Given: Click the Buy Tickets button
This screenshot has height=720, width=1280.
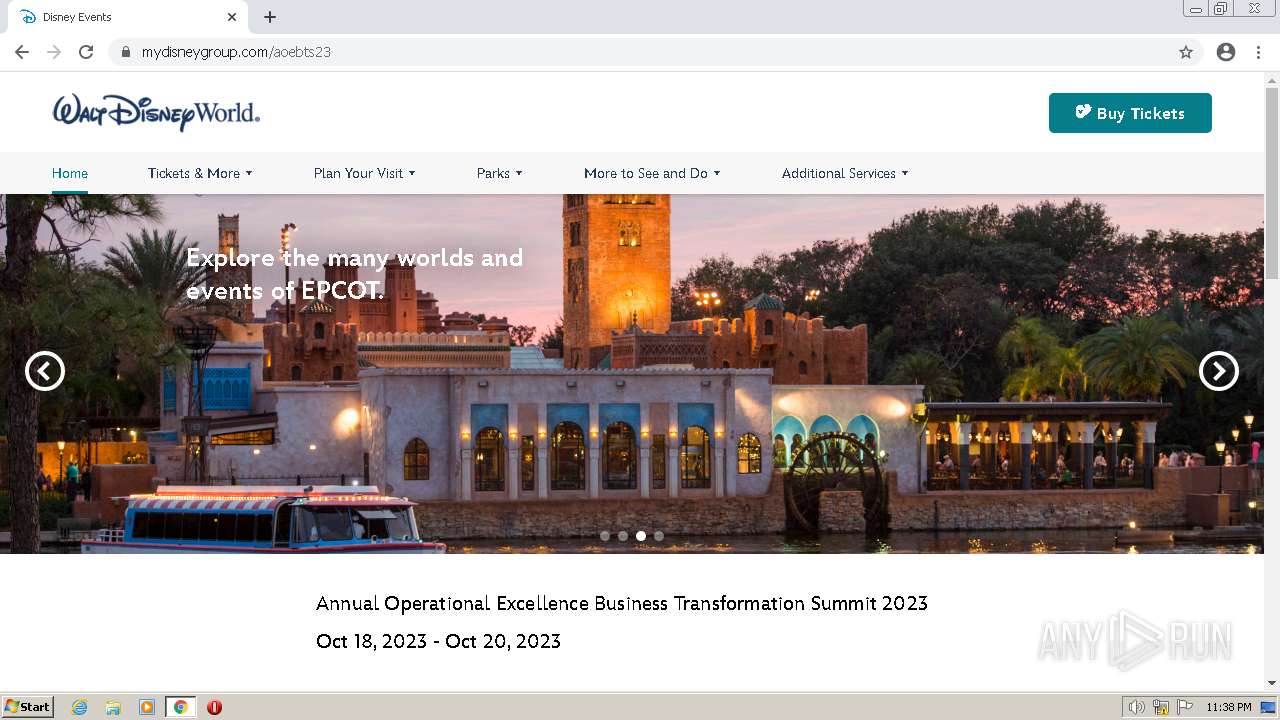Looking at the screenshot, I should [x=1130, y=113].
